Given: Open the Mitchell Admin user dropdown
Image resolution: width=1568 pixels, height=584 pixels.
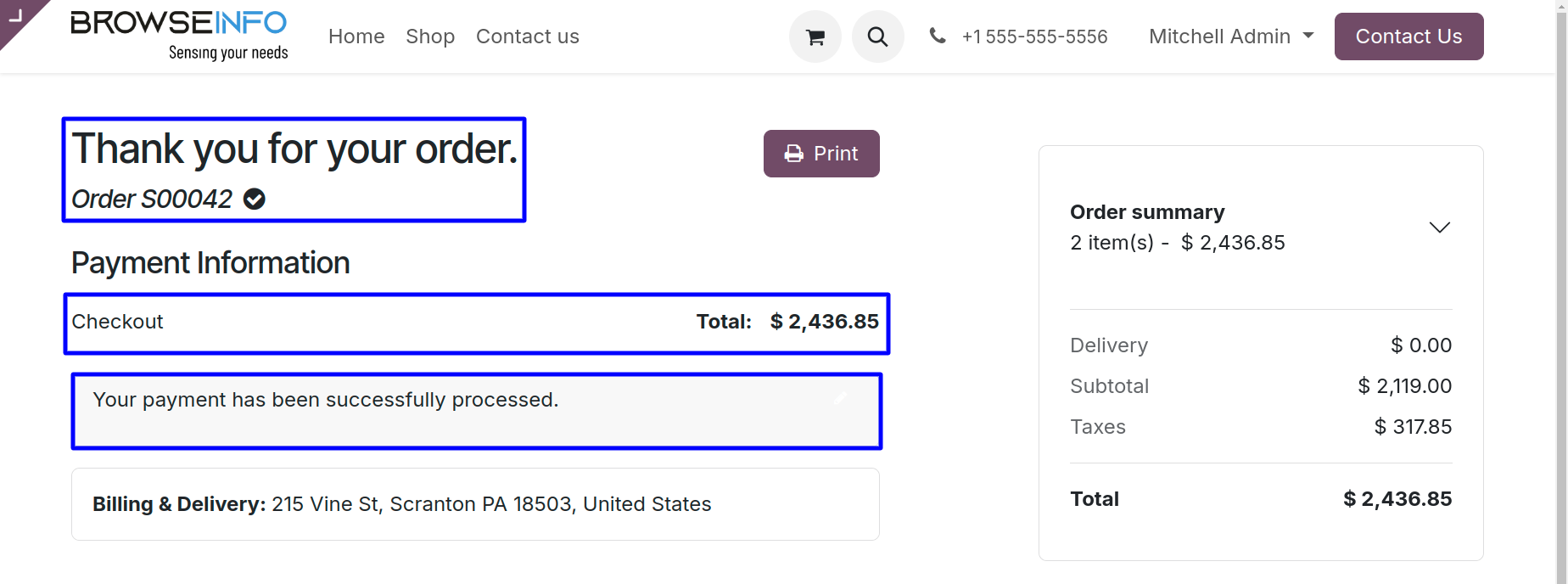Looking at the screenshot, I should 1231,36.
